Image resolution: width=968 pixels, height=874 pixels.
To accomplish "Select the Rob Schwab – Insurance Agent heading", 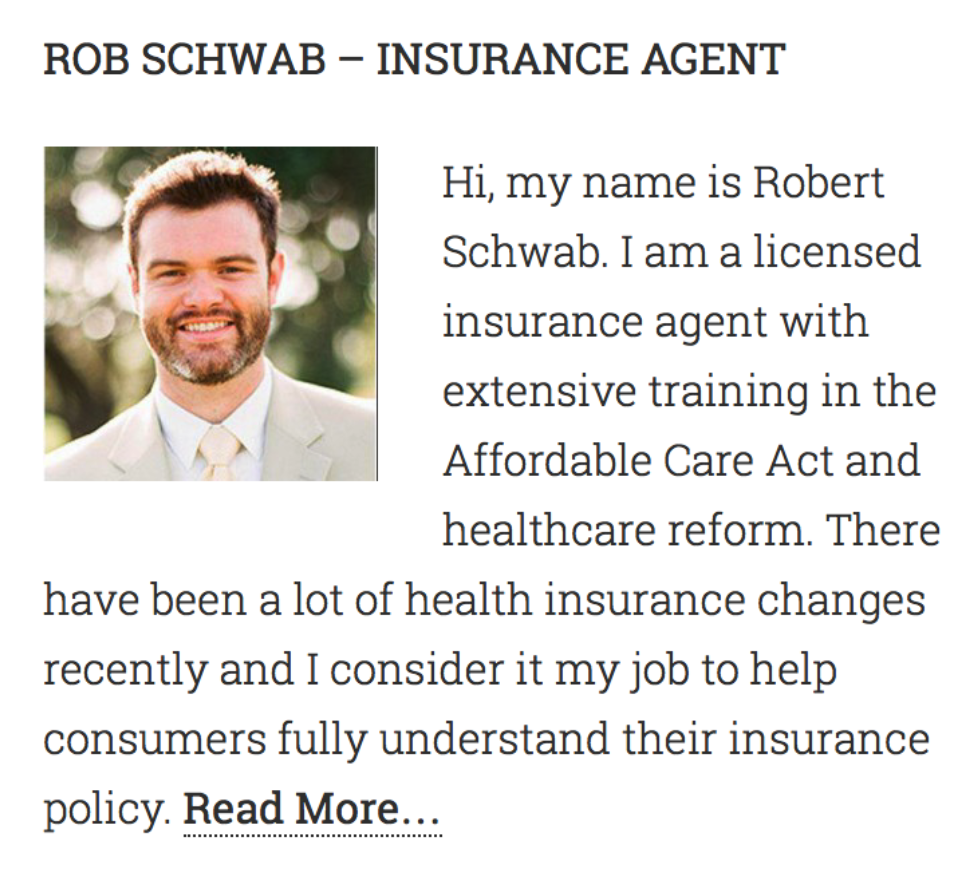I will (414, 59).
